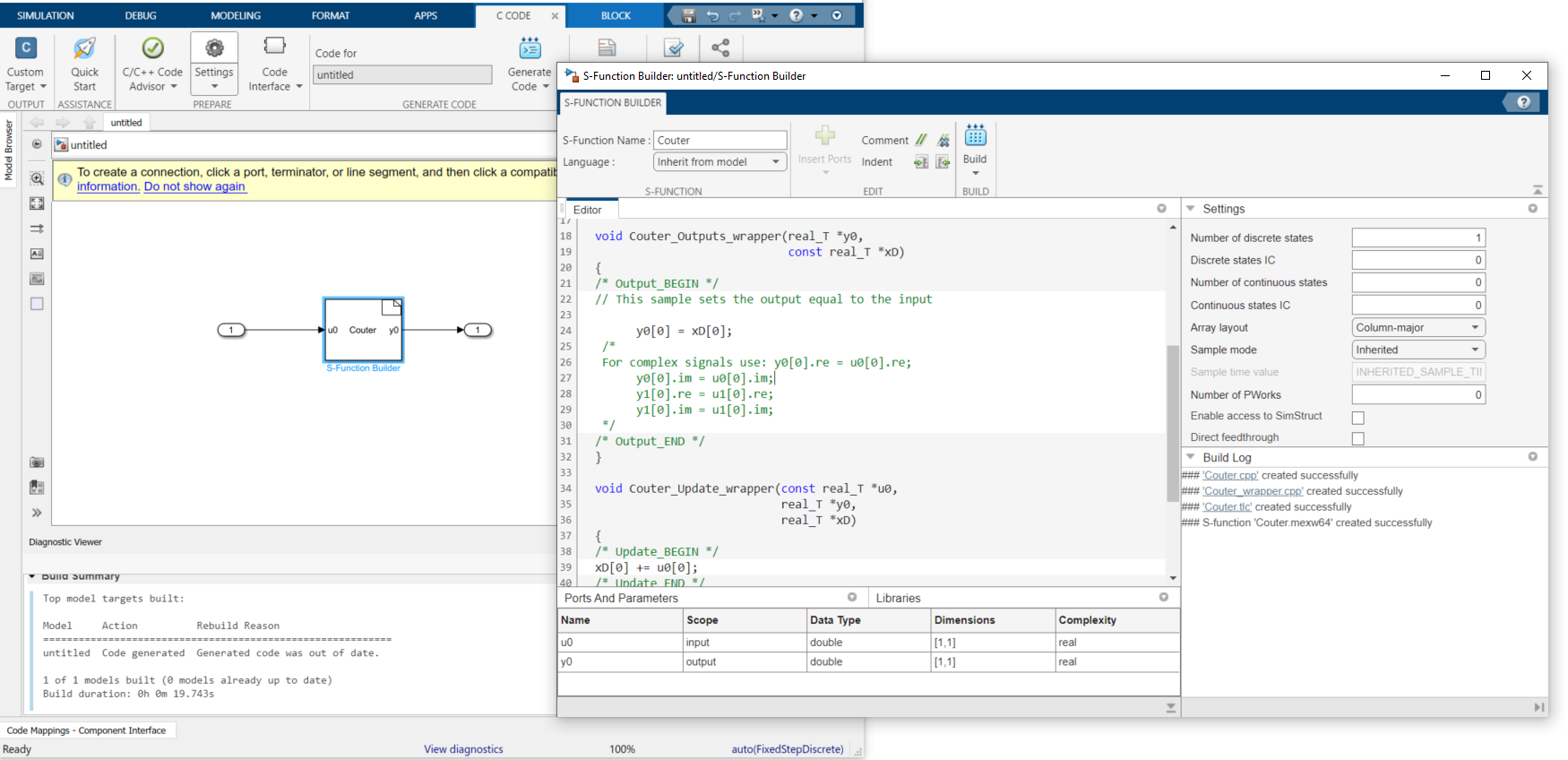
Task: Launch the Quick Start rocket icon
Action: (x=84, y=47)
